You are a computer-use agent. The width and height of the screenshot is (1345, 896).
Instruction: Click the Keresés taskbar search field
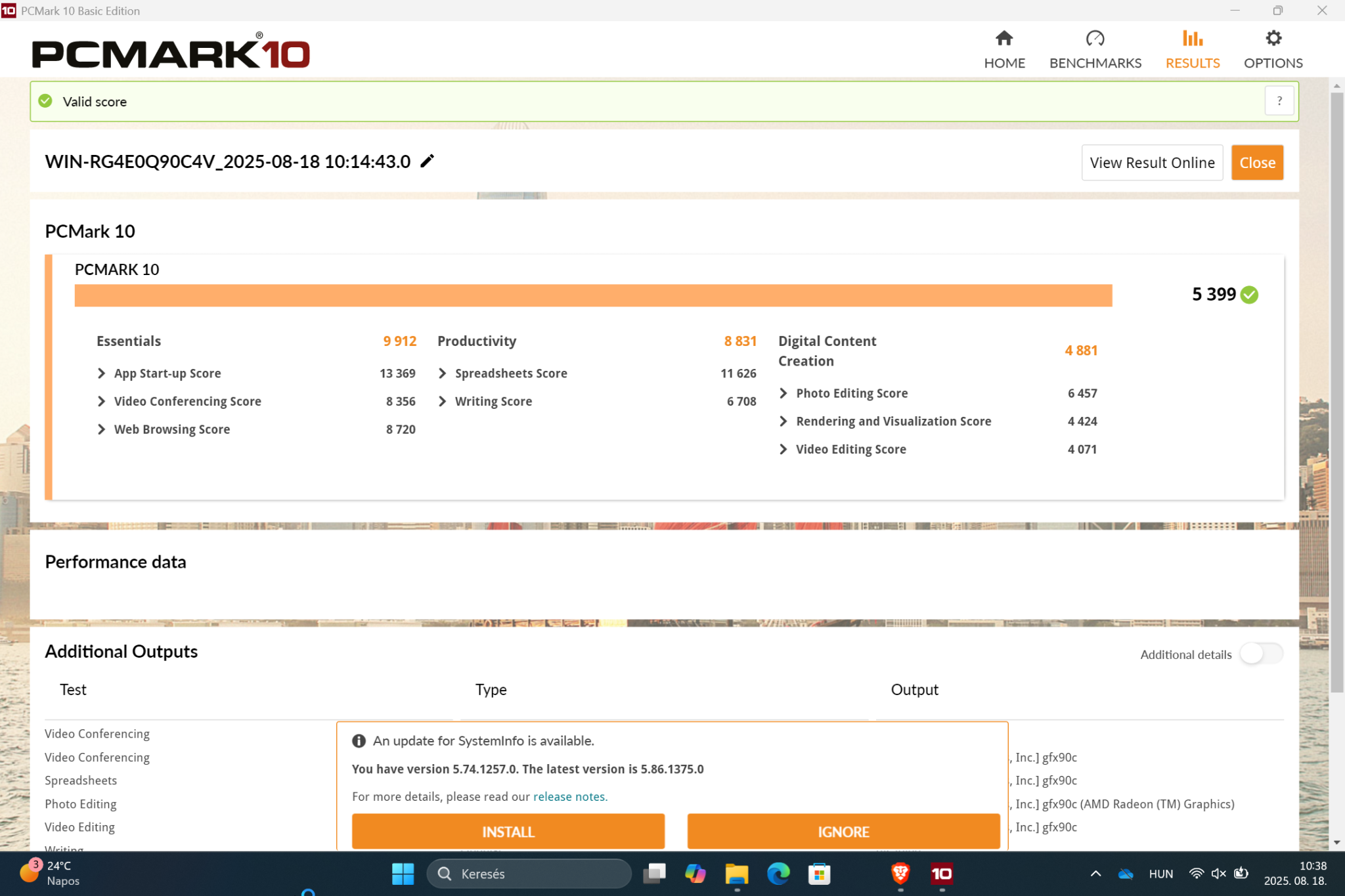pyautogui.click(x=529, y=874)
